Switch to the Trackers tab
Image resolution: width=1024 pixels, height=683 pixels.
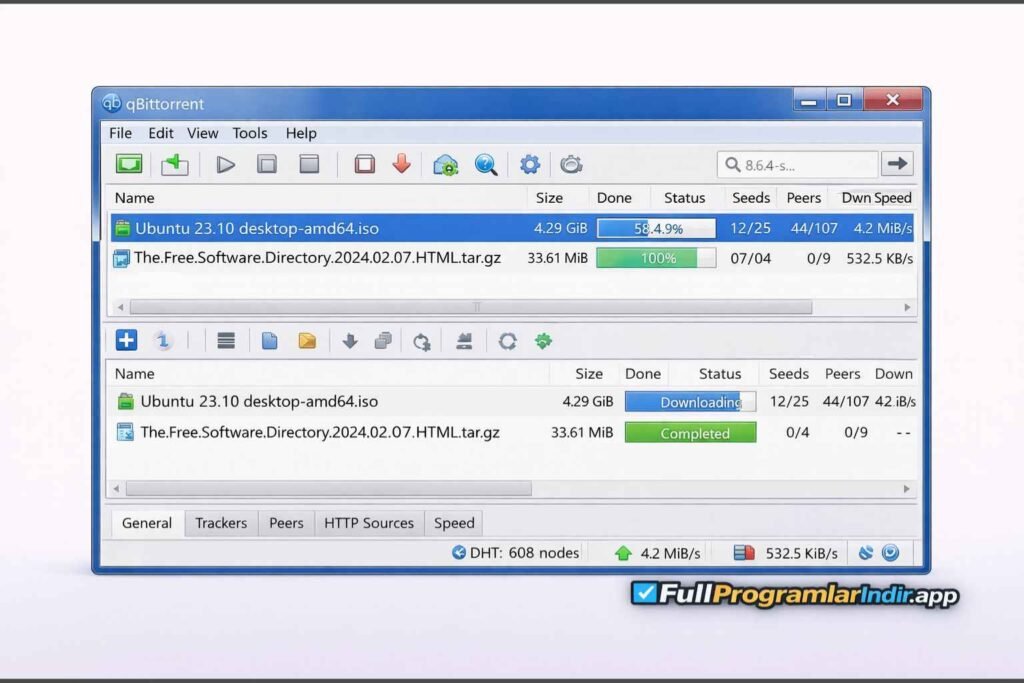pos(220,522)
